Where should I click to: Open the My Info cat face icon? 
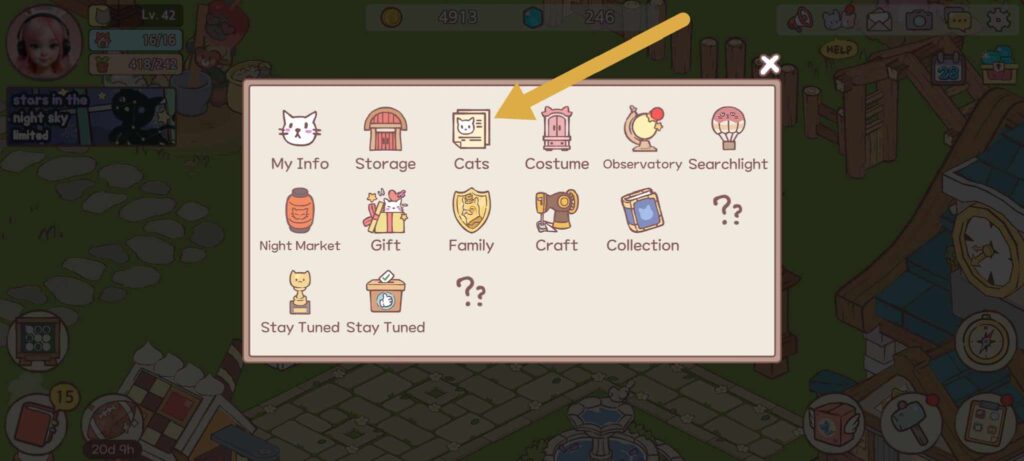(300, 129)
